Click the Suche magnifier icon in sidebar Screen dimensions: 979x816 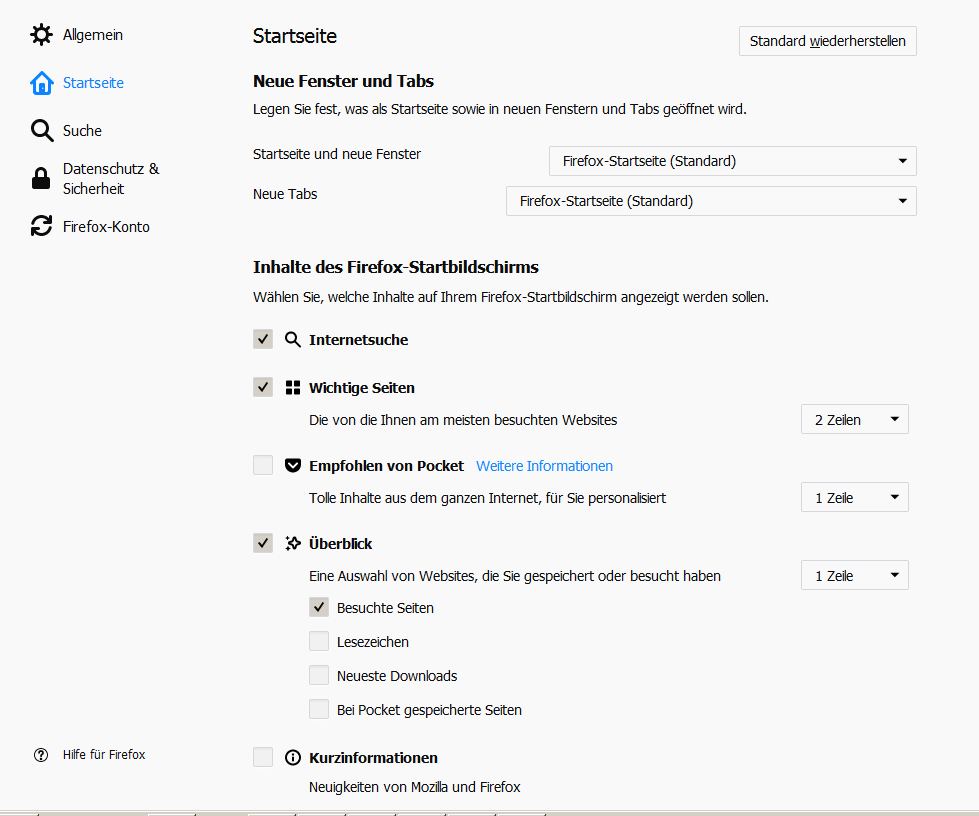(41, 131)
